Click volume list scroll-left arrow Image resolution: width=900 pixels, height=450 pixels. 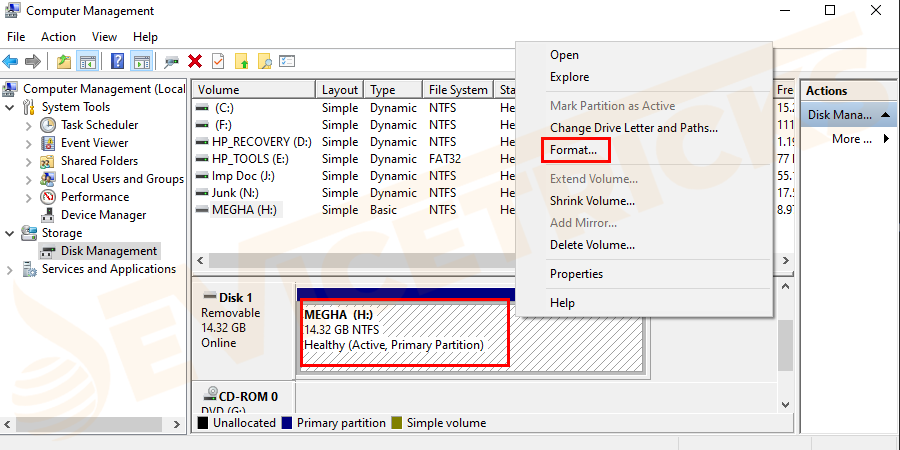pyautogui.click(x=200, y=261)
